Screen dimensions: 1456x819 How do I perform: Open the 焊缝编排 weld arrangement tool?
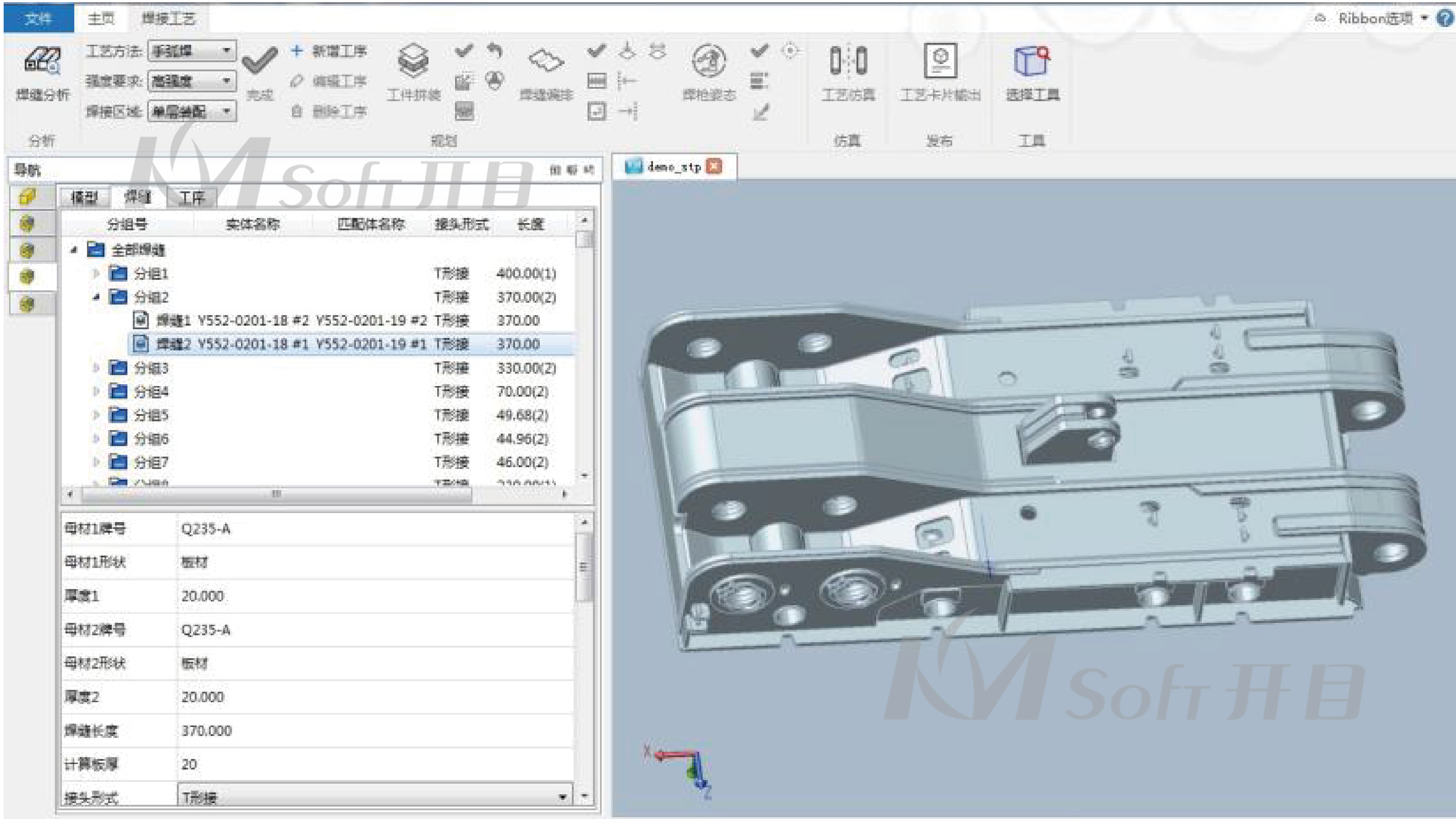(x=546, y=72)
